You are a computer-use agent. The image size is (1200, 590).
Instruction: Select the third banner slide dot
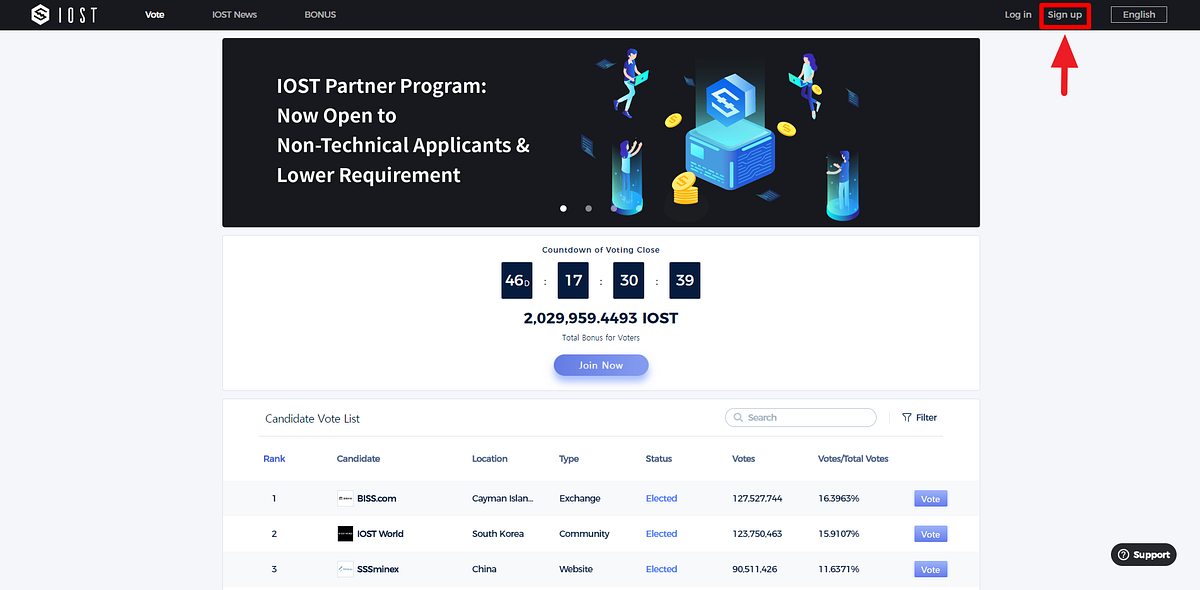click(x=613, y=208)
